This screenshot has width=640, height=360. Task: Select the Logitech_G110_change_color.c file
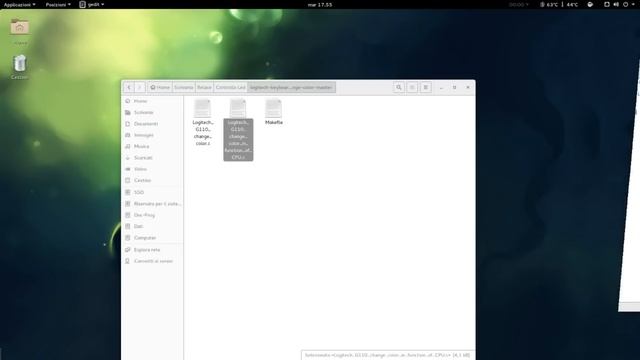pyautogui.click(x=203, y=122)
